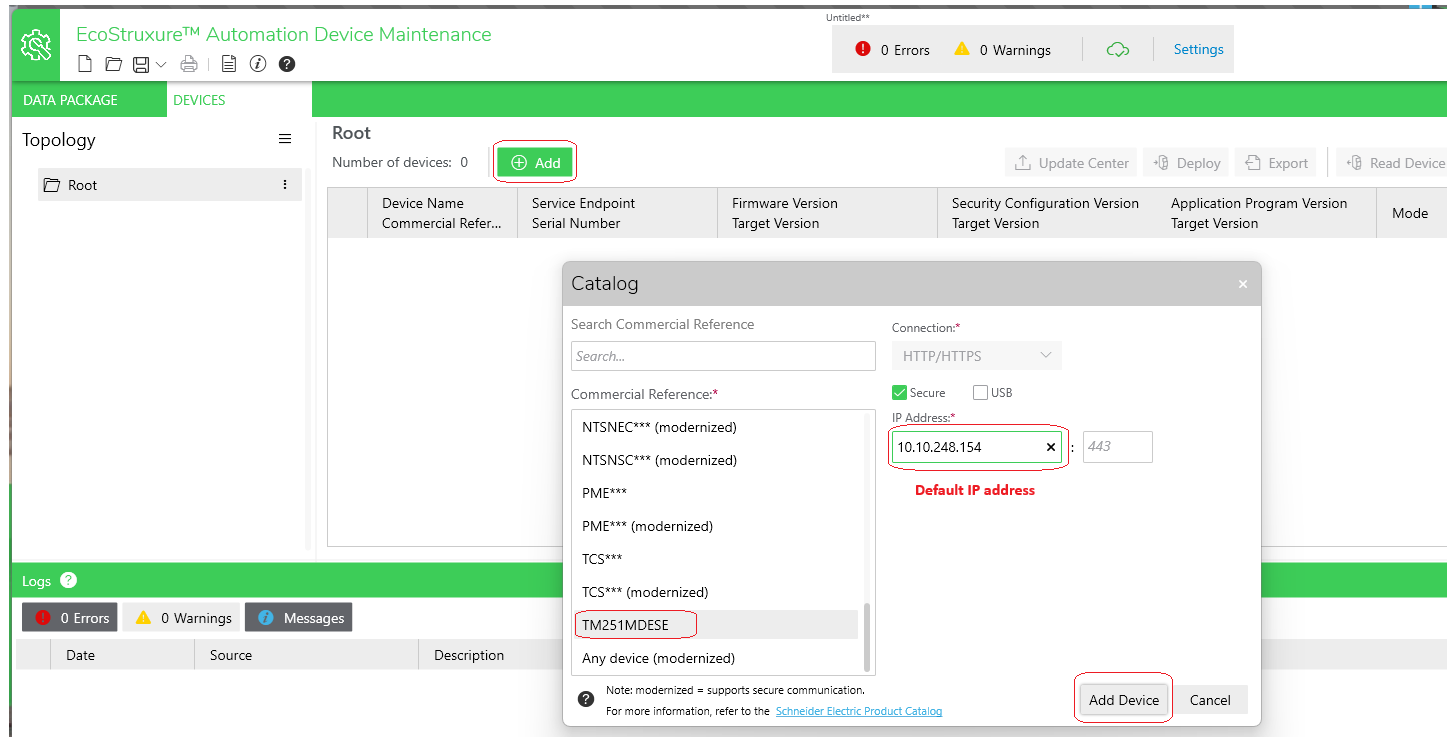The image size is (1448, 737).
Task: Open the Root folder options menu
Action: coord(285,185)
